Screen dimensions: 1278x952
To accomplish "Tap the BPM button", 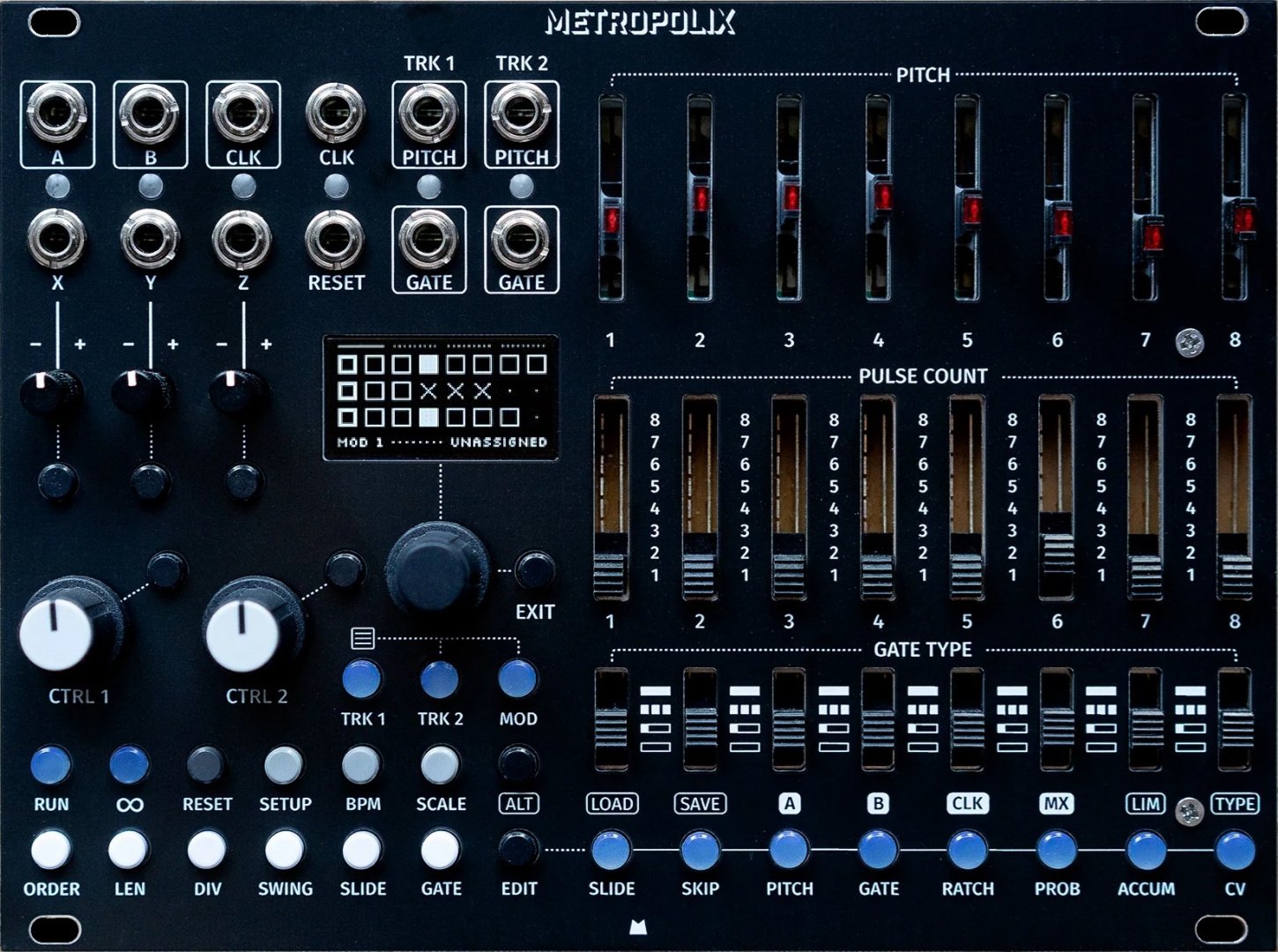I will 361,764.
